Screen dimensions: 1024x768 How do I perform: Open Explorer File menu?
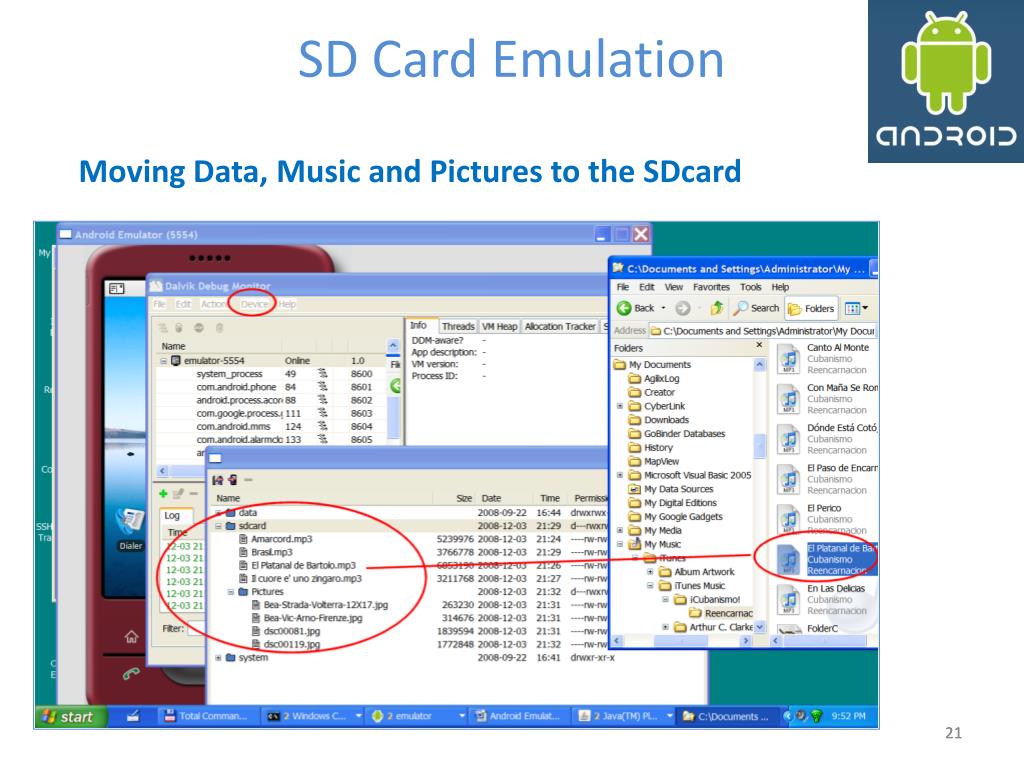click(623, 287)
